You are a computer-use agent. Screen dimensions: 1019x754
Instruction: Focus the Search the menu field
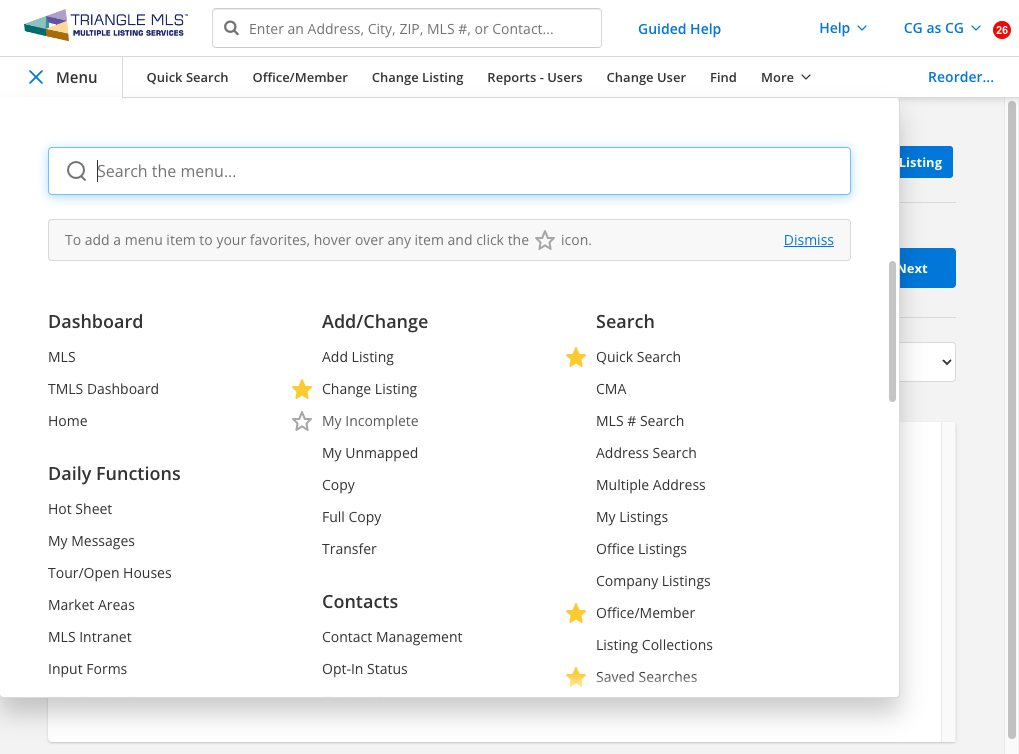tap(449, 171)
